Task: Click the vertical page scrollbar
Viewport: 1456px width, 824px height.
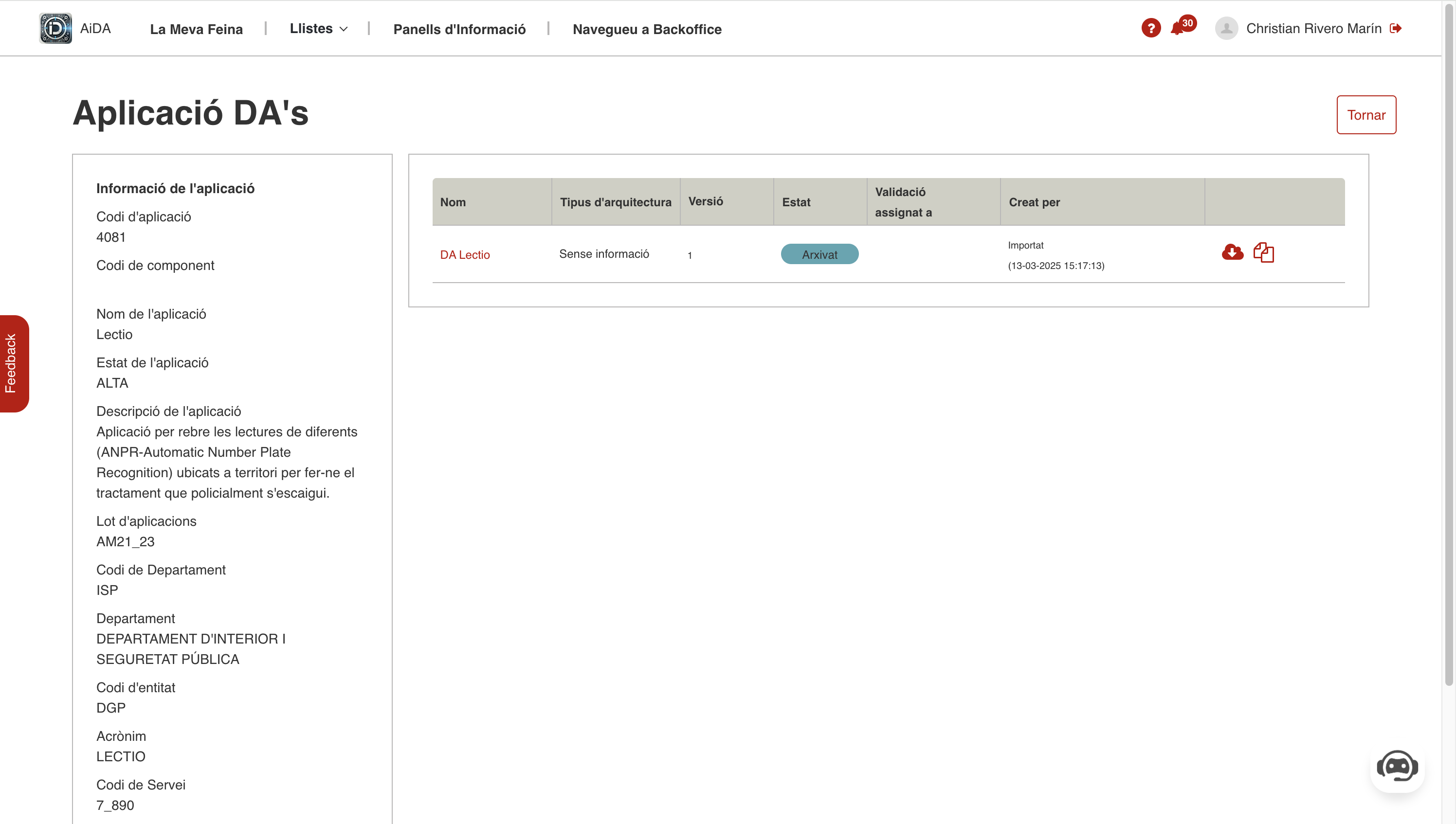Action: [x=1449, y=340]
